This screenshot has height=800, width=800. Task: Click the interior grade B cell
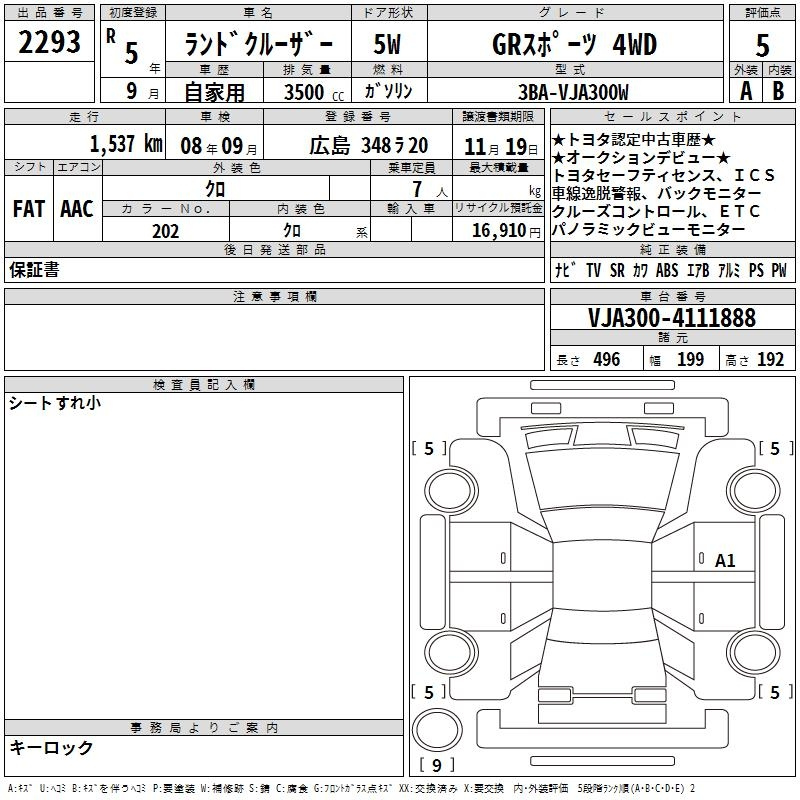777,91
